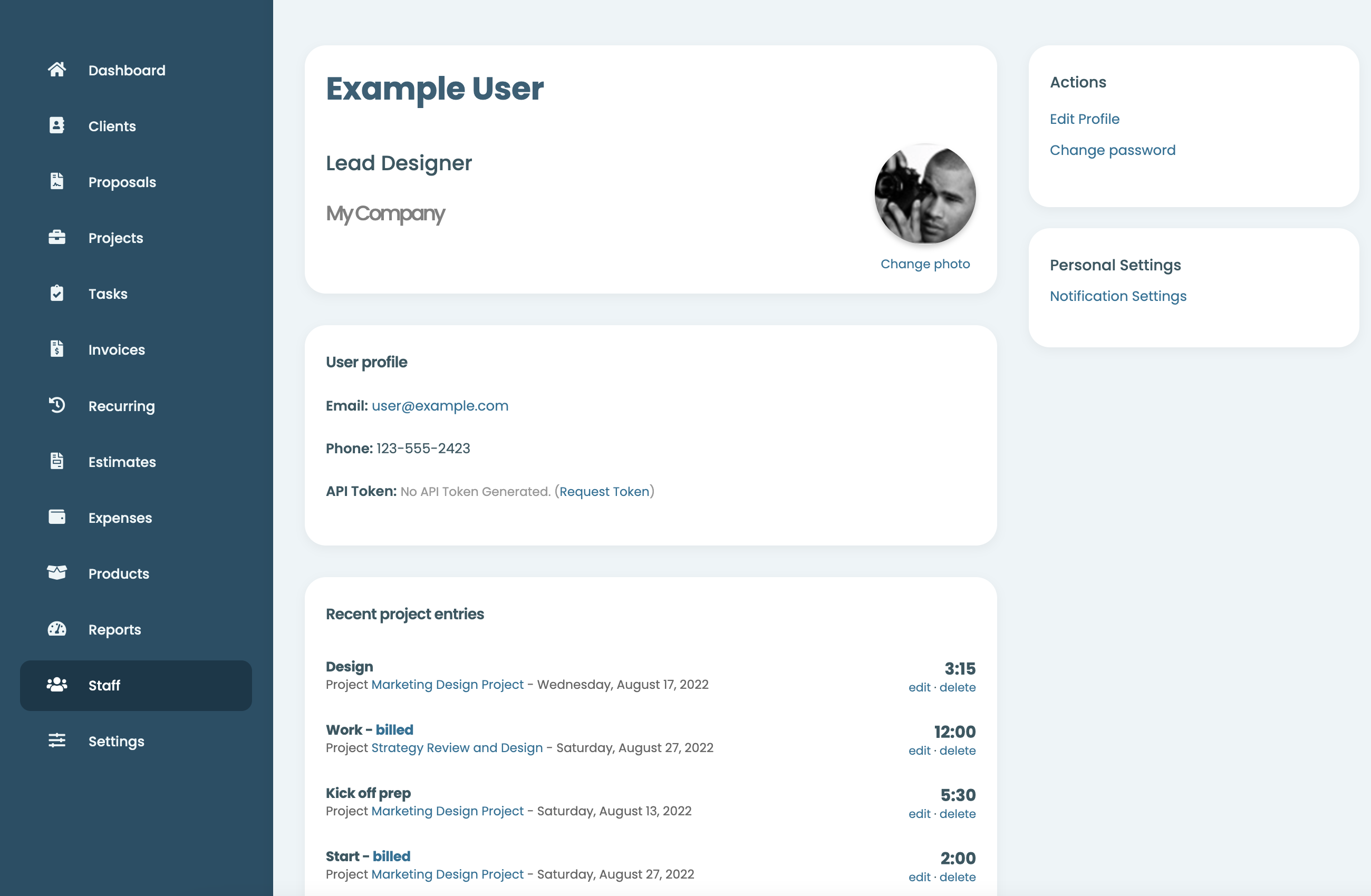Click the Edit Profile link
Screen dimensions: 1371x896
click(1084, 119)
